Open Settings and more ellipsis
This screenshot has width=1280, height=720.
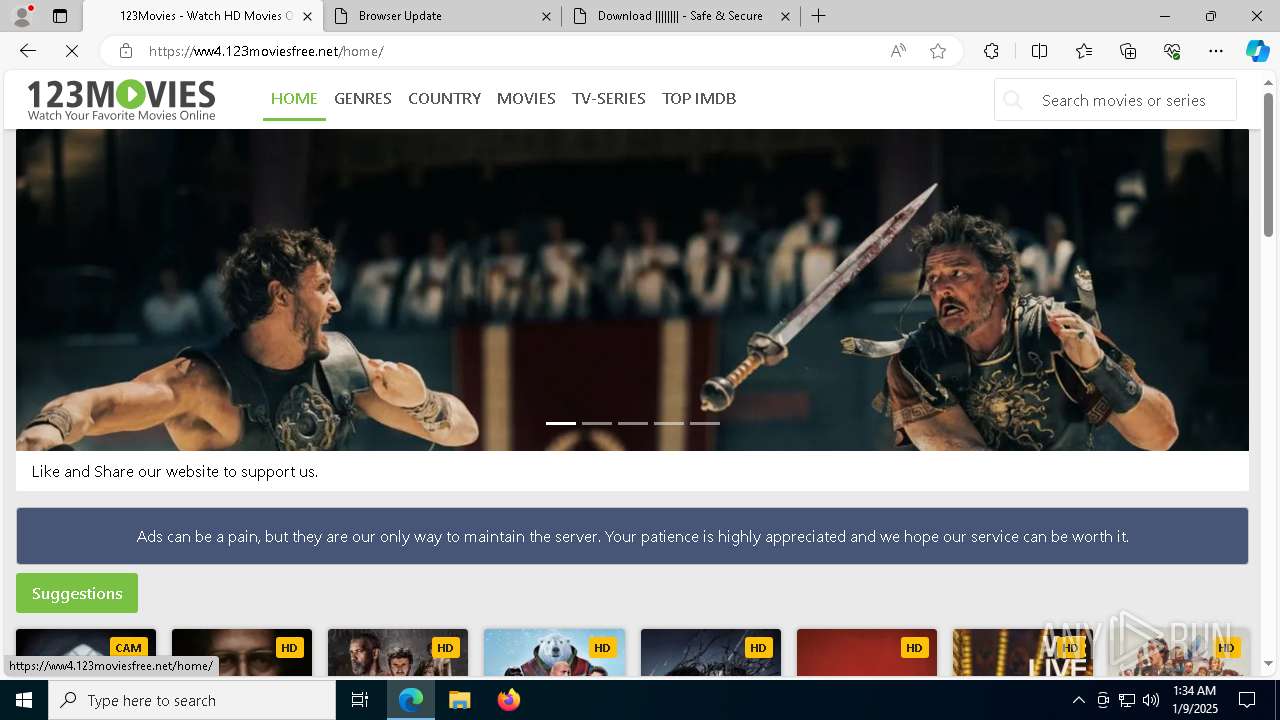[x=1216, y=51]
